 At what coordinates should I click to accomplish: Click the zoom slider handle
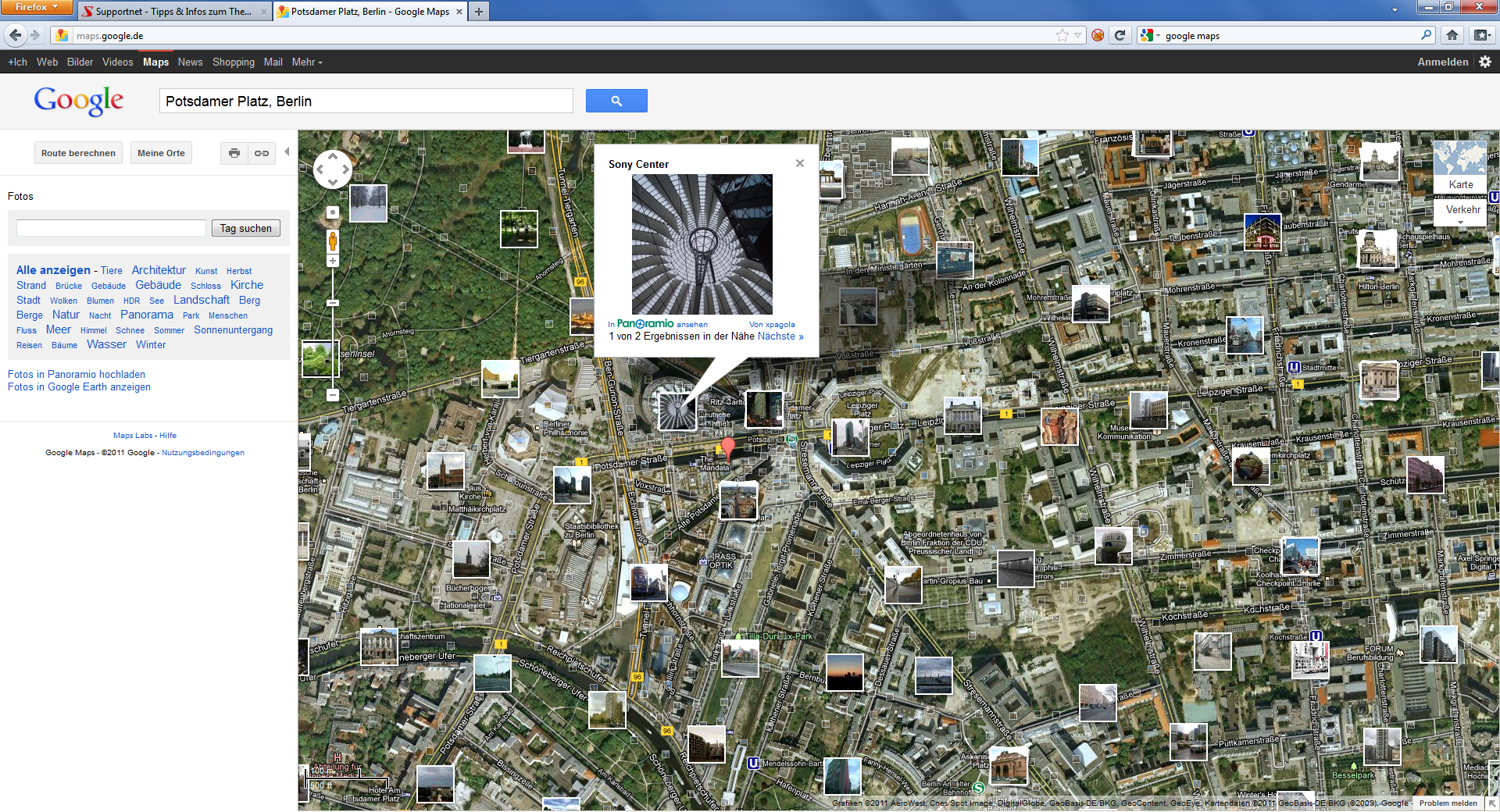pos(333,303)
